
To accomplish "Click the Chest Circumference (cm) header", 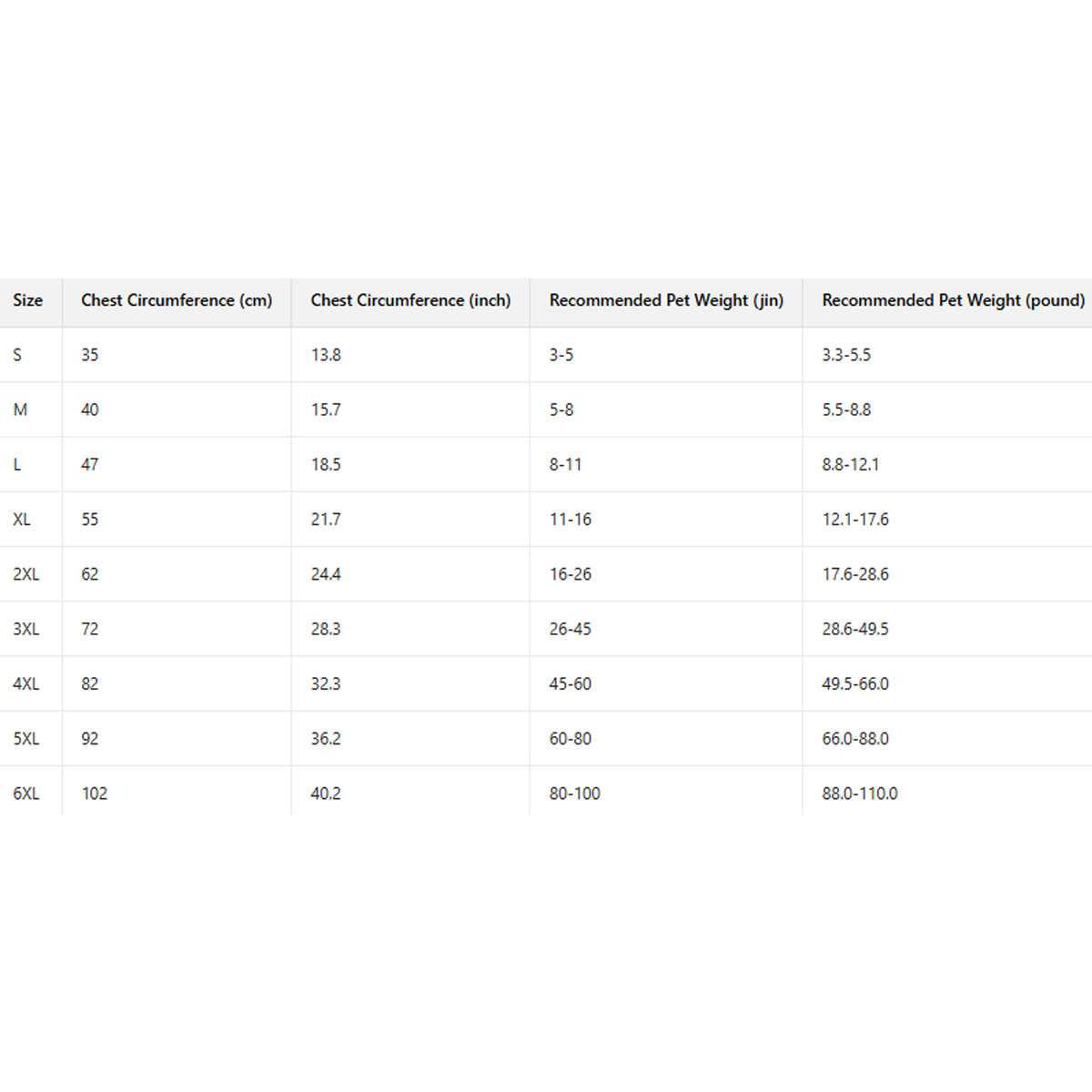I will (177, 300).
